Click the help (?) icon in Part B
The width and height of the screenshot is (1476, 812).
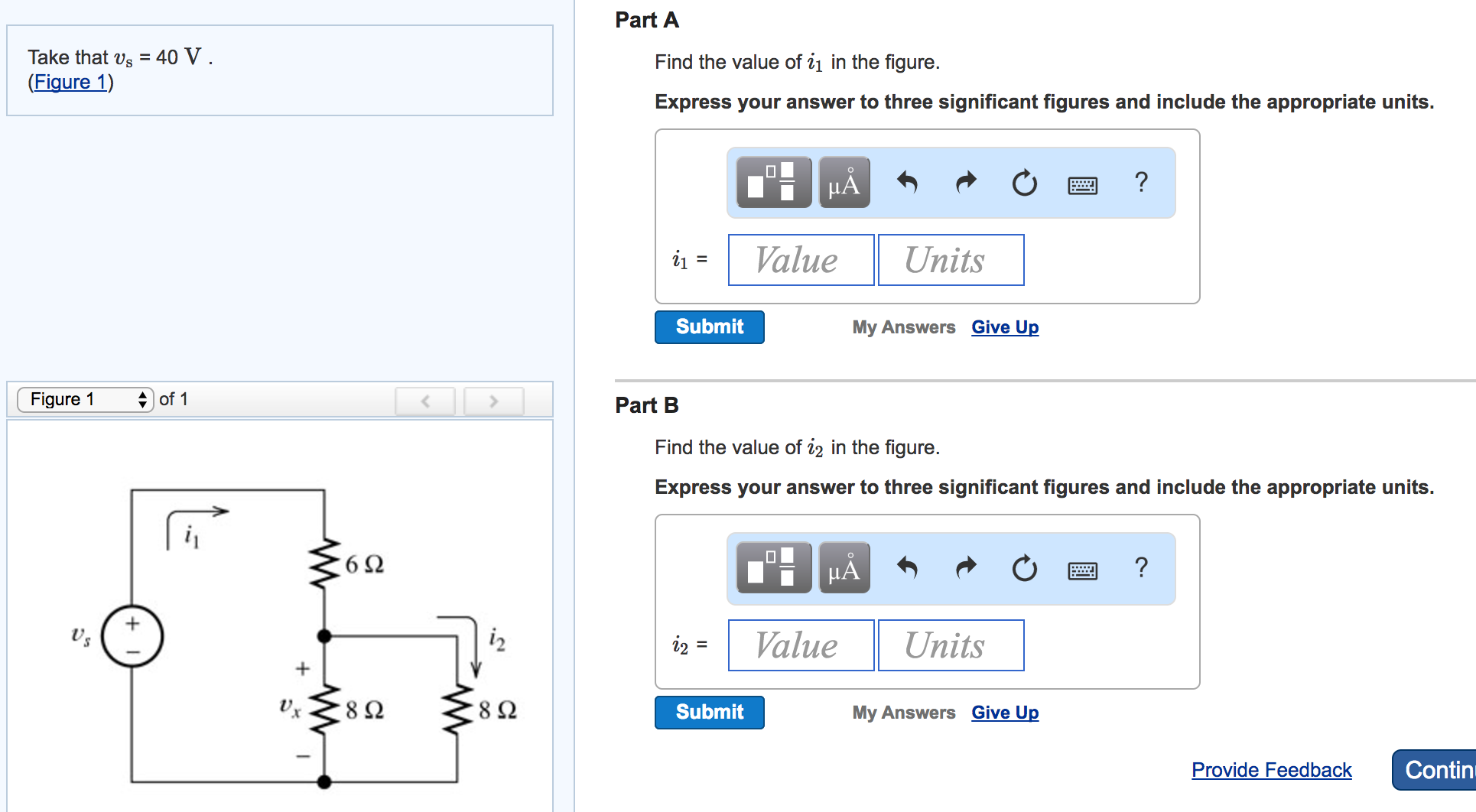coord(1141,568)
